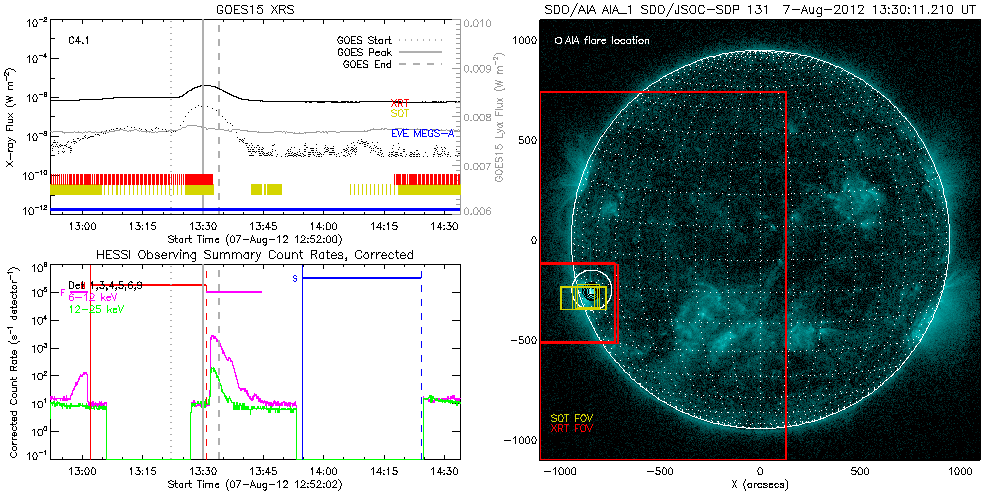Click the 'GOES15 XRS' plot title
Viewport: 1000px width, 500px height.
(255, 9)
